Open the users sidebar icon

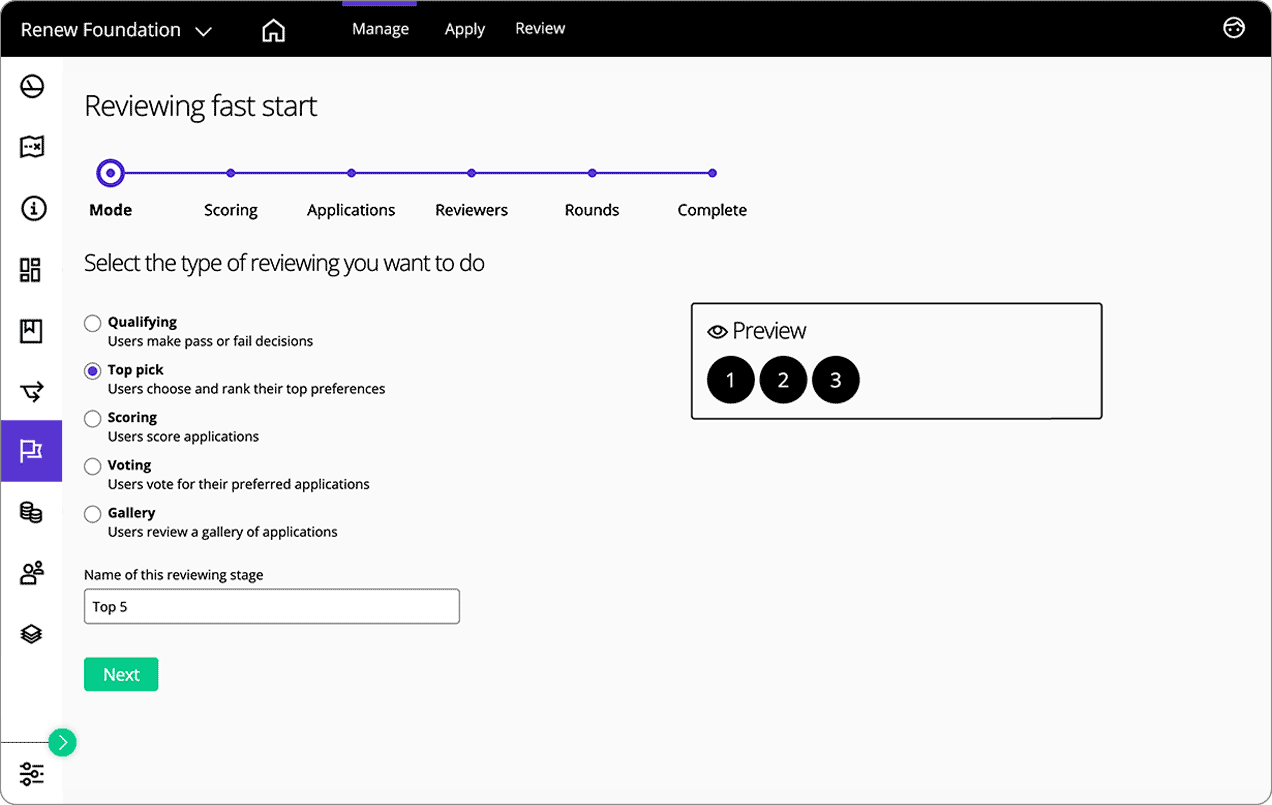click(x=32, y=573)
